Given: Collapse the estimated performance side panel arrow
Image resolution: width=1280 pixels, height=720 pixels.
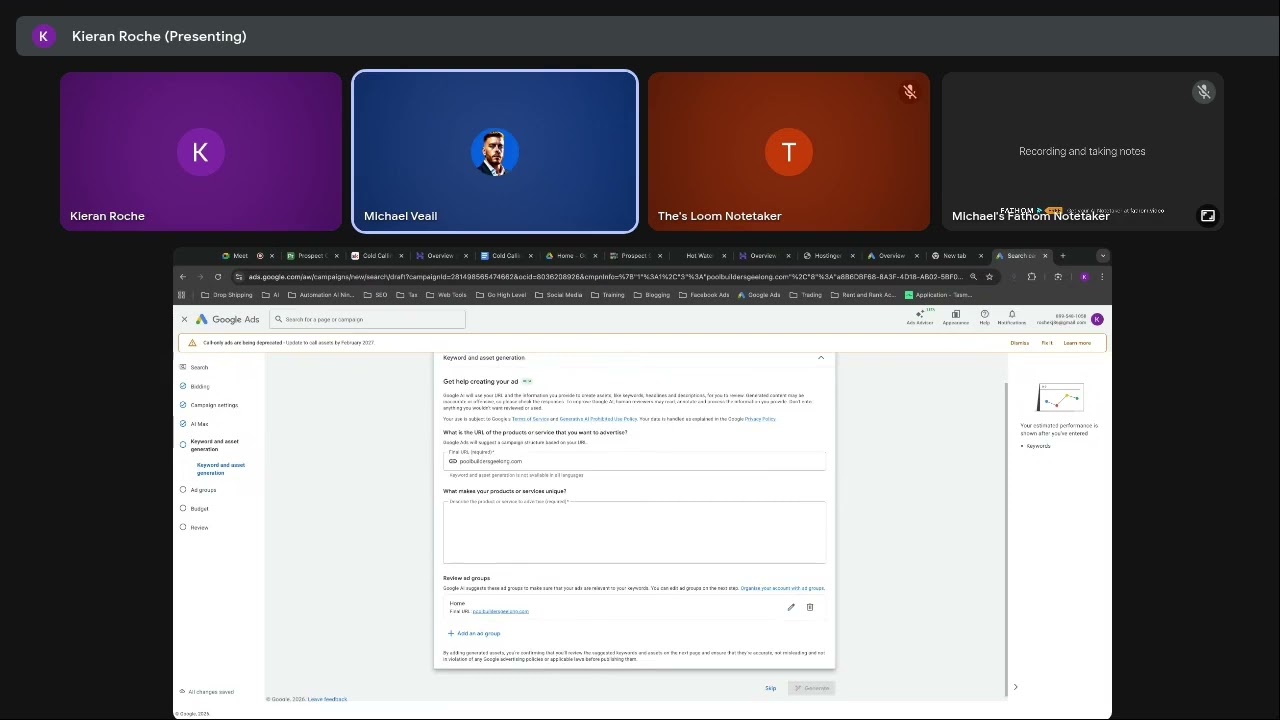Looking at the screenshot, I should [x=1015, y=687].
